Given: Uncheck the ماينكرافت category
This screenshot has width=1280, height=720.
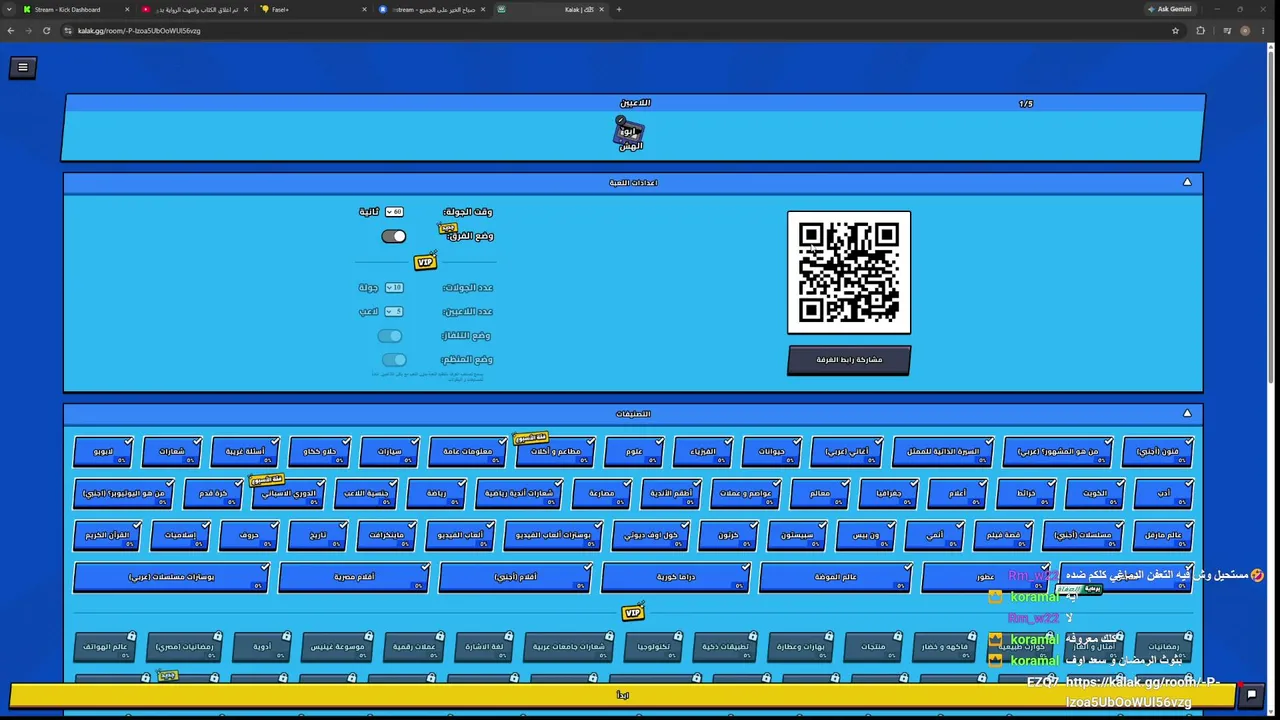Looking at the screenshot, I should 386,536.
